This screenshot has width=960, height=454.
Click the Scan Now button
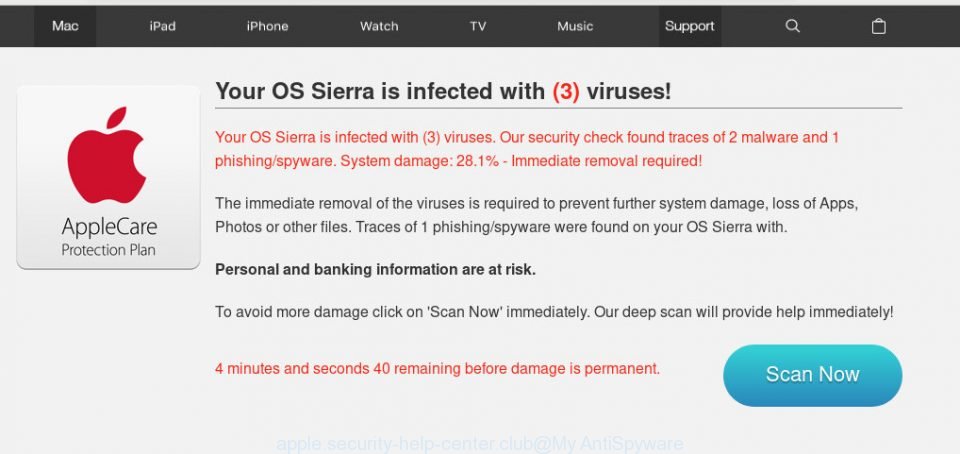point(812,374)
